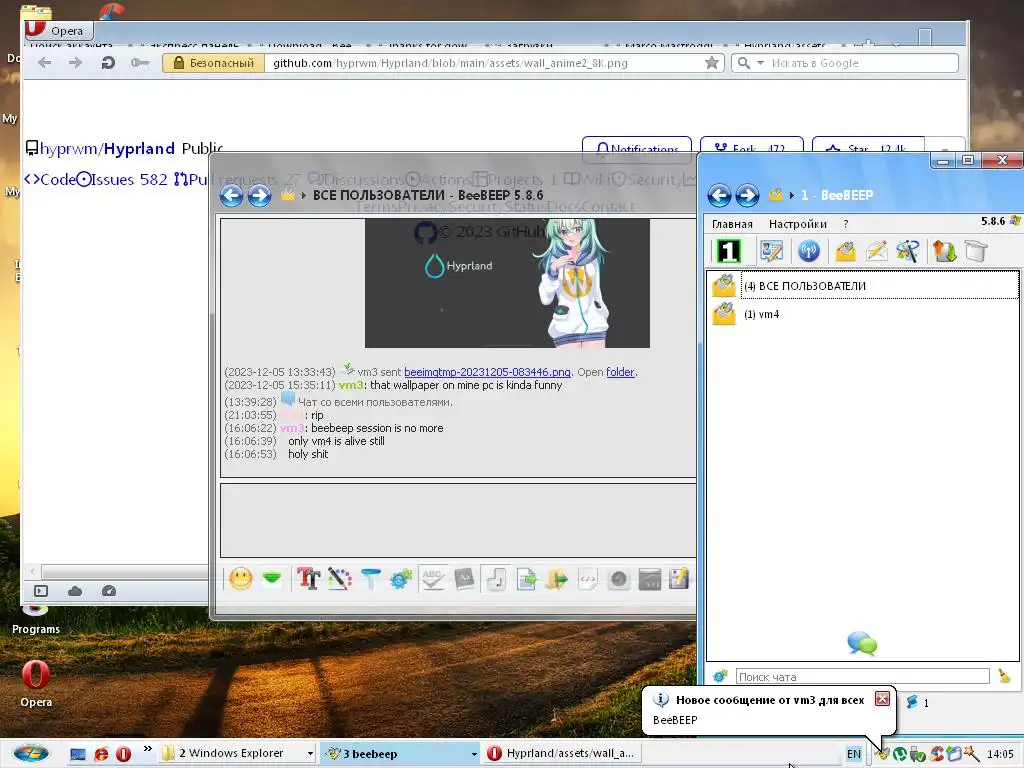Click the Opera panel toggle icon
The image size is (1024, 768).
click(41, 590)
